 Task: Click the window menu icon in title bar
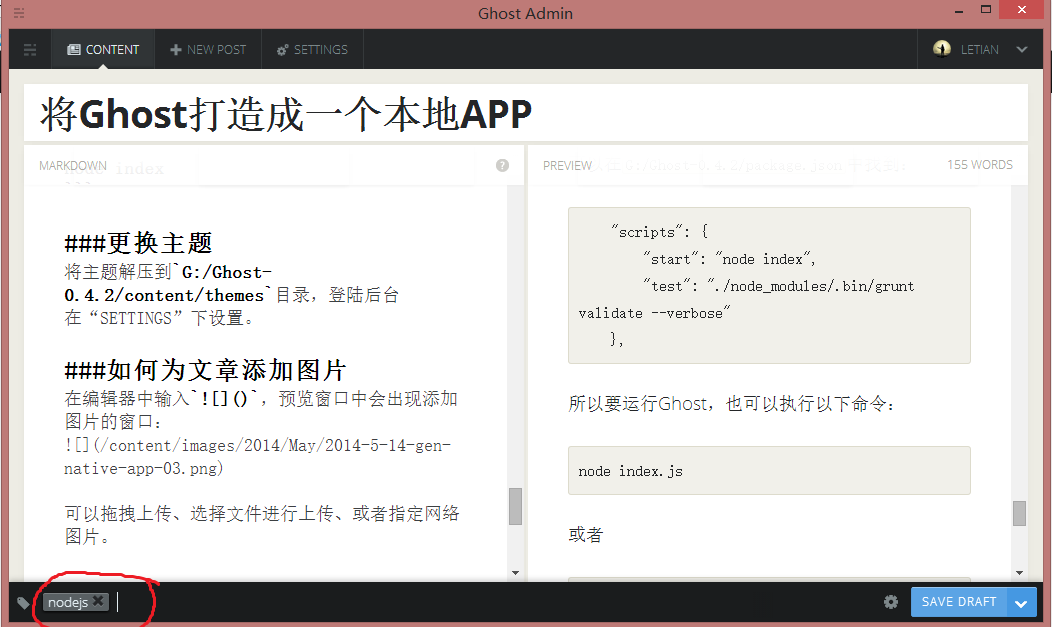tap(19, 13)
